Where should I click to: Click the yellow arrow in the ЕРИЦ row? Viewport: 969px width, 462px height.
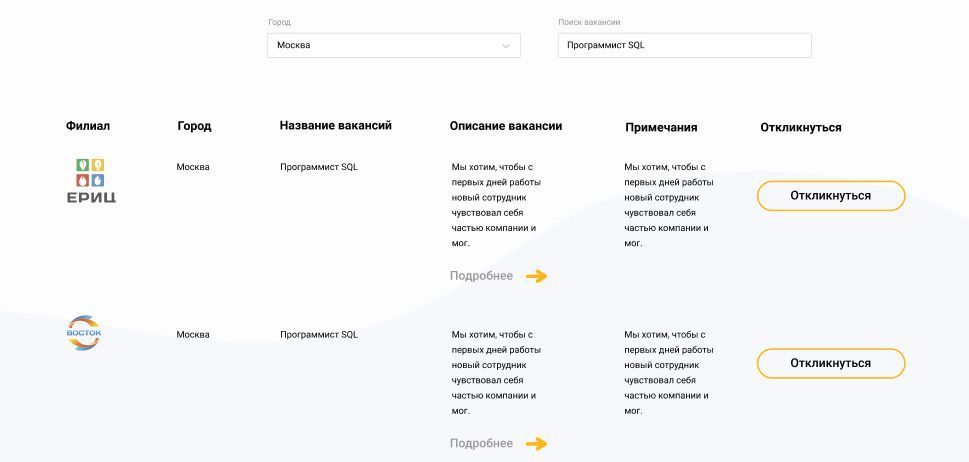pos(537,277)
